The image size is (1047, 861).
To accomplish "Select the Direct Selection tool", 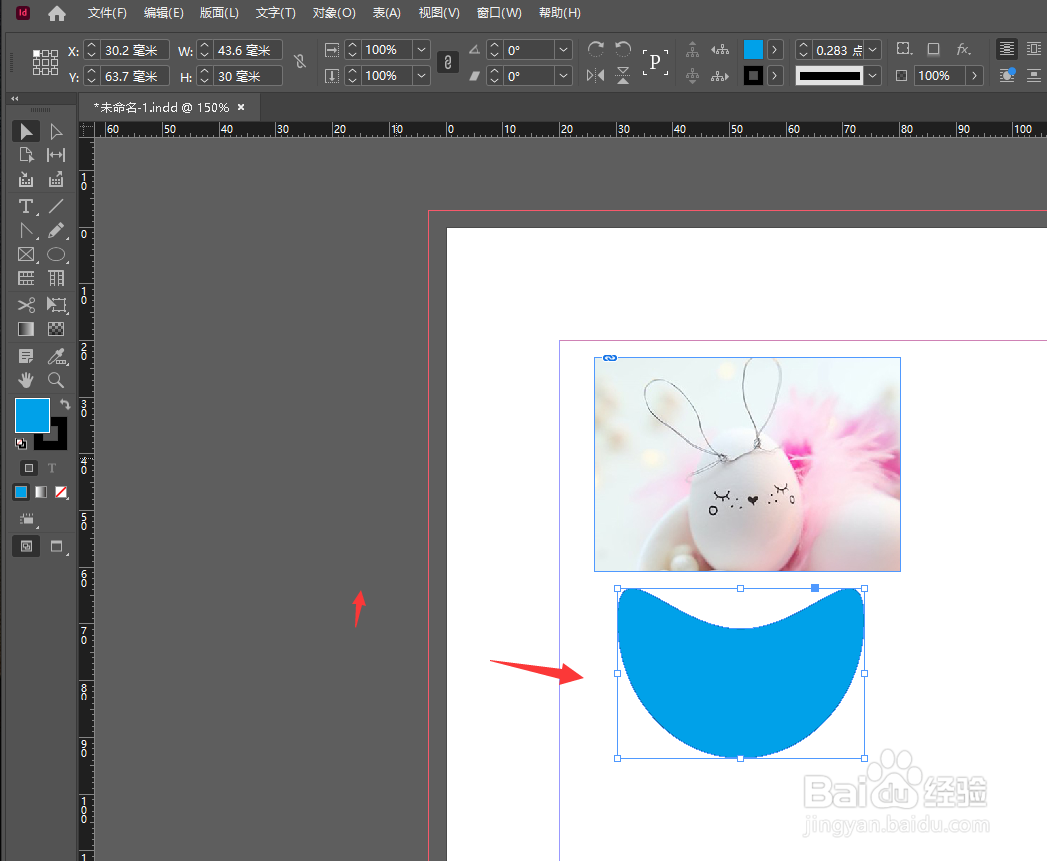I will (x=56, y=131).
